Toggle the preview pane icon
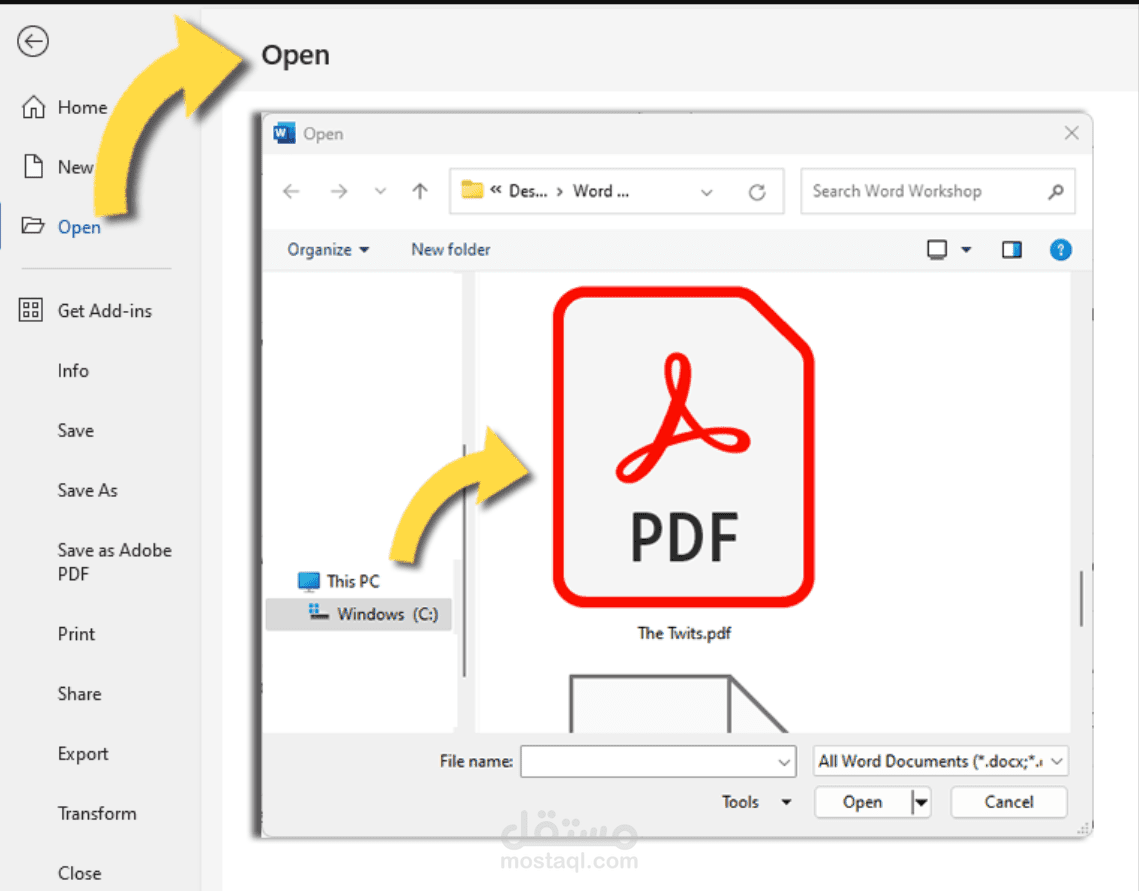 pyautogui.click(x=1011, y=249)
